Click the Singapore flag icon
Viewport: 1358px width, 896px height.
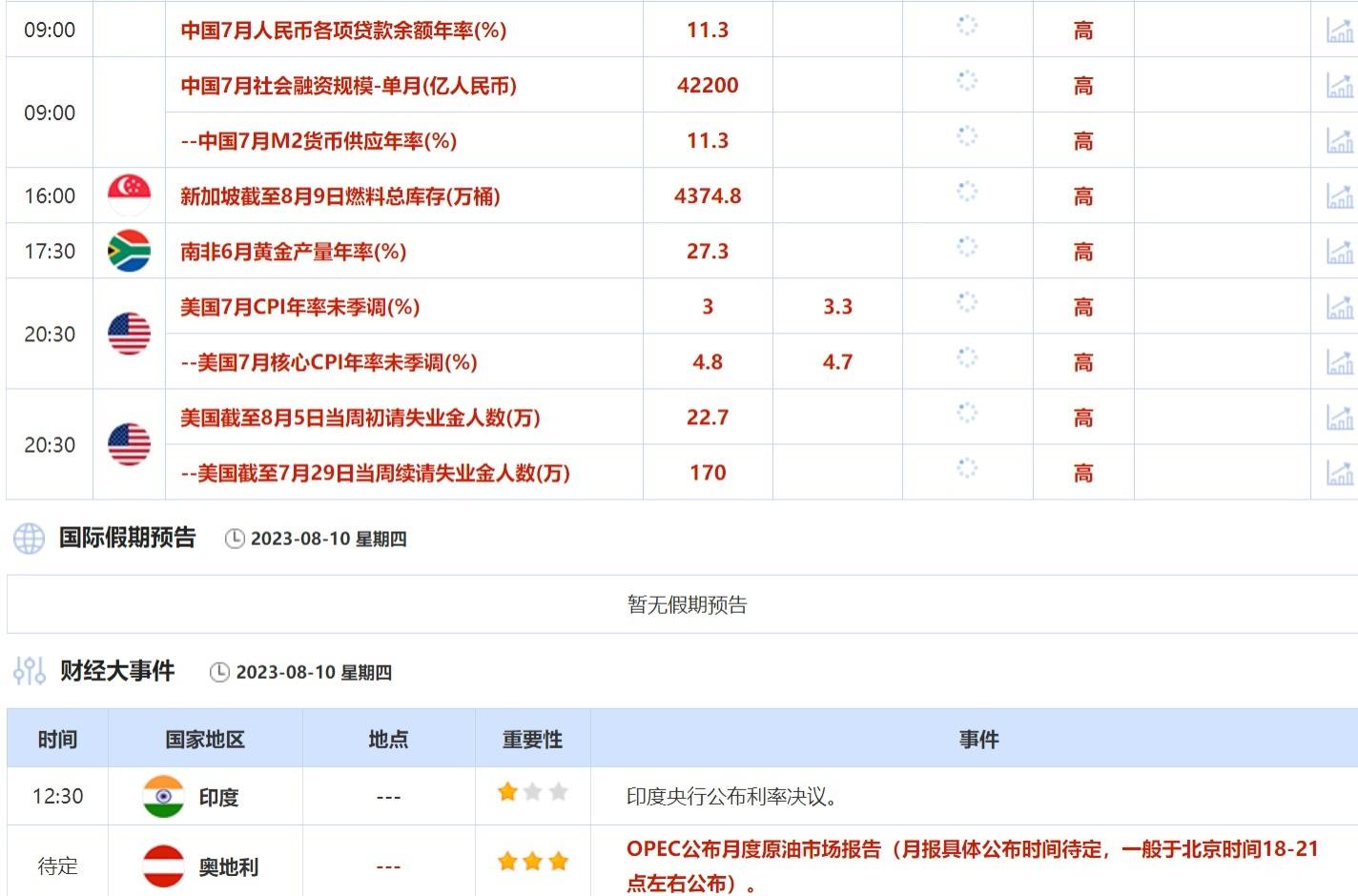[129, 195]
